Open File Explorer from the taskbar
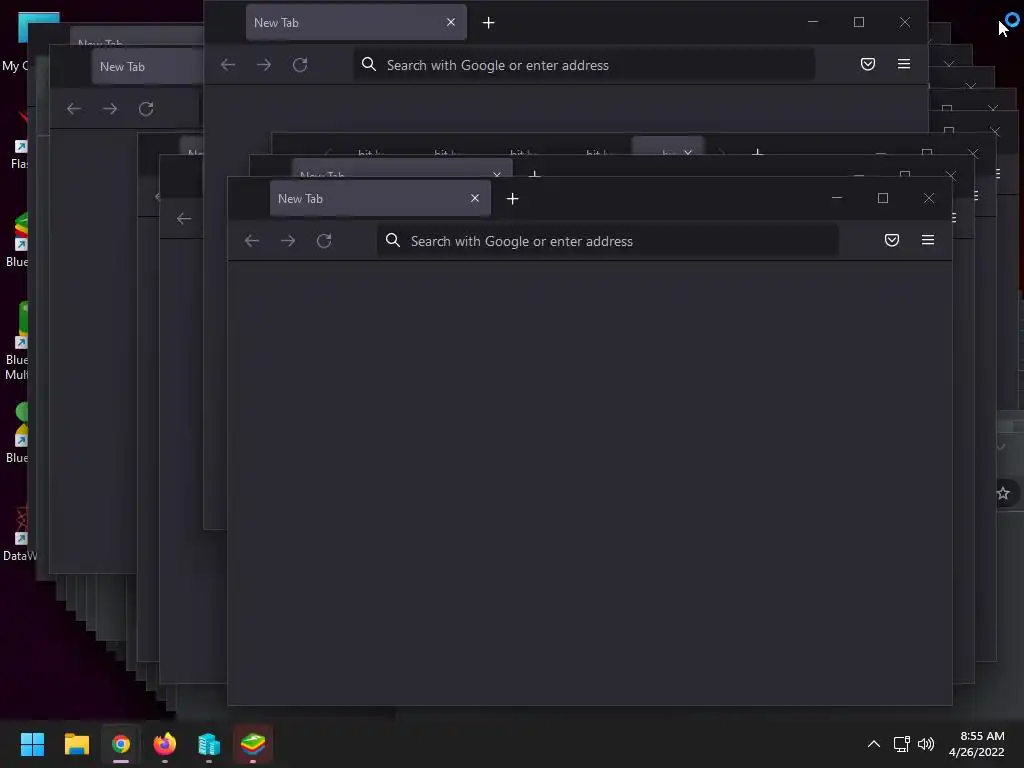 click(76, 744)
